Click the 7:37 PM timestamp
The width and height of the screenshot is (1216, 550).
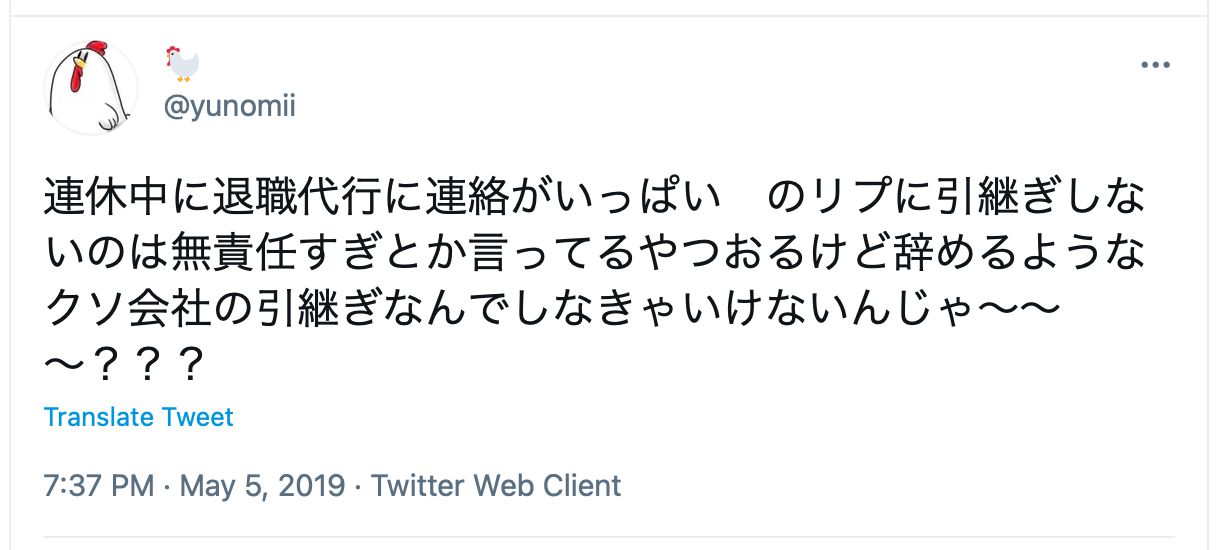99,486
